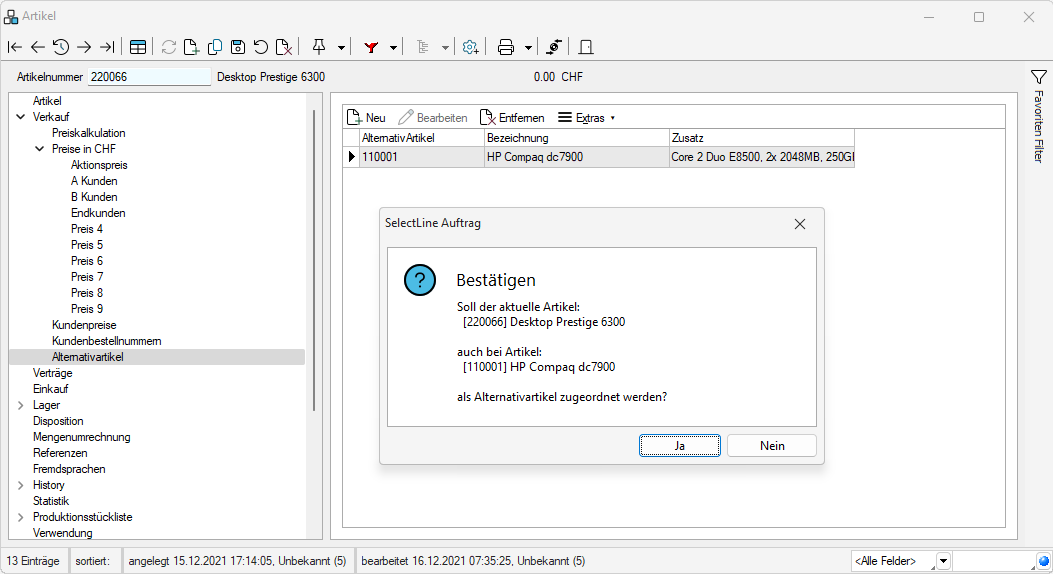The width and height of the screenshot is (1053, 574).
Task: Open the pin dropdown arrow
Action: [x=341, y=48]
